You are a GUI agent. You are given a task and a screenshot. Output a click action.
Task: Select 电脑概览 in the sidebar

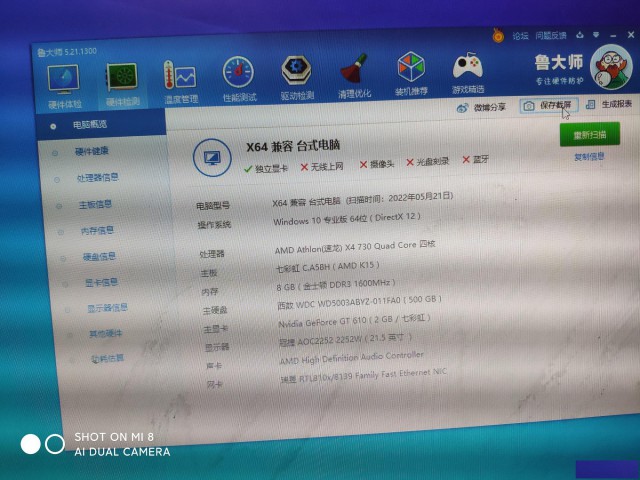(x=90, y=125)
